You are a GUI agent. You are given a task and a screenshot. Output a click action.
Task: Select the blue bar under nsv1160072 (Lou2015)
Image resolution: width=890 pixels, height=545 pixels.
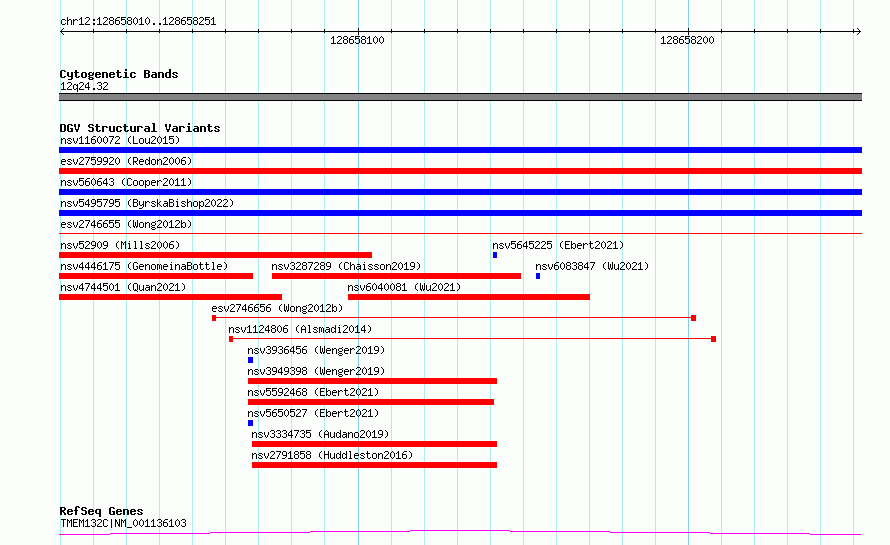(x=460, y=150)
